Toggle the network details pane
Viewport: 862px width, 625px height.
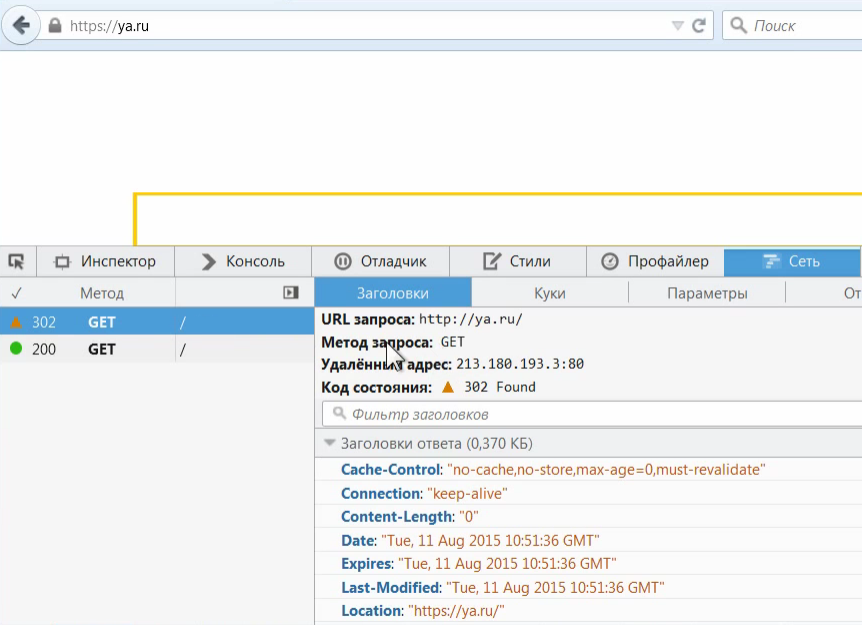click(291, 293)
